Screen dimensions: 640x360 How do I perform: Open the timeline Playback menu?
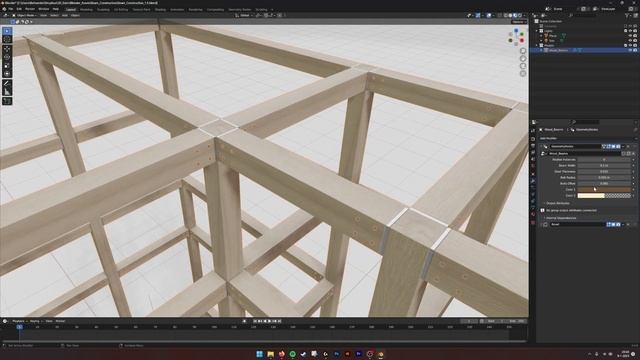(x=18, y=321)
